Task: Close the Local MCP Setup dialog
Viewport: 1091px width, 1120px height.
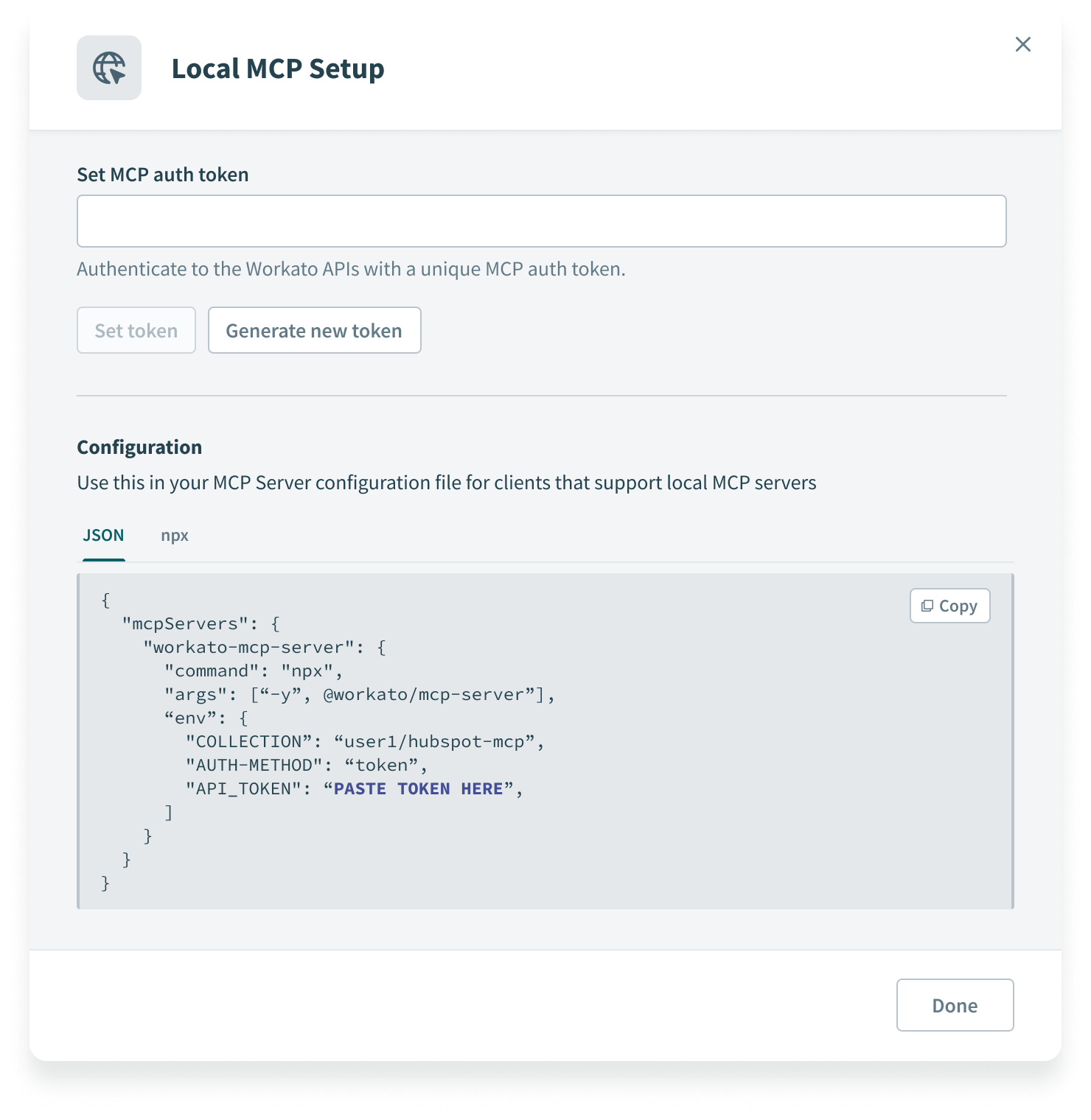Action: click(1022, 44)
